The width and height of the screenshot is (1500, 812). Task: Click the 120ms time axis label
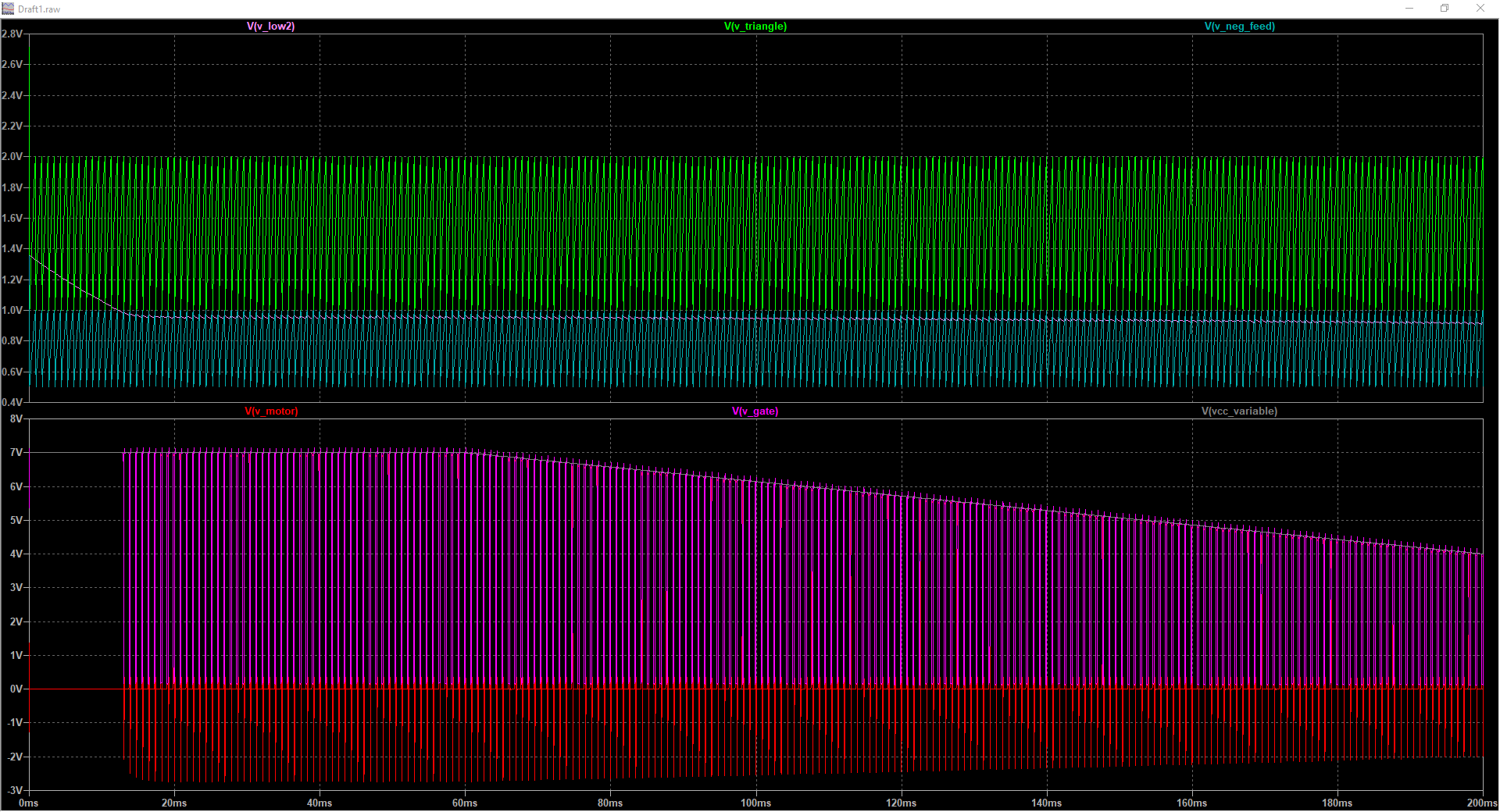(902, 803)
